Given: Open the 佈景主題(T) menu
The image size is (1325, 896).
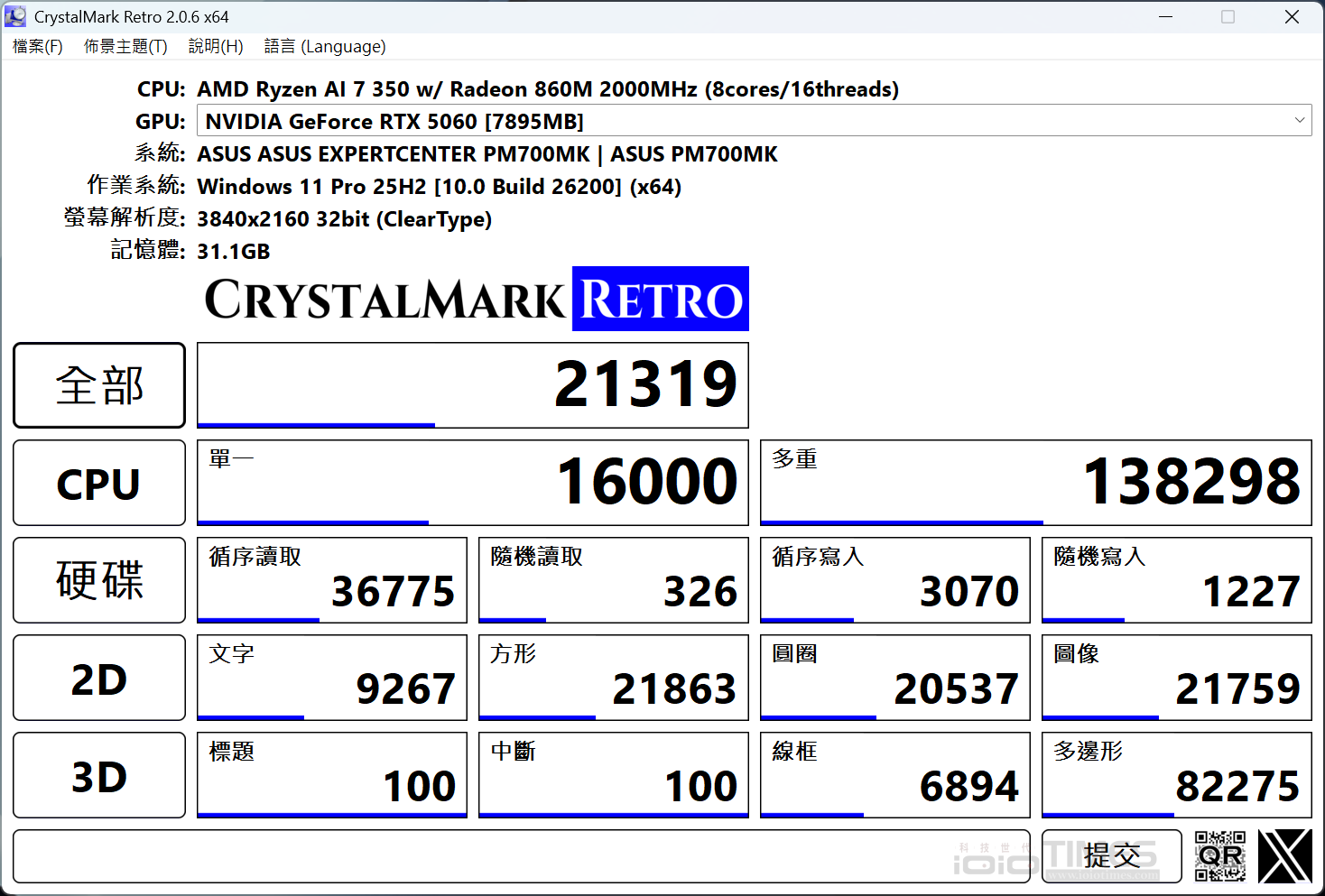Looking at the screenshot, I should pyautogui.click(x=125, y=46).
